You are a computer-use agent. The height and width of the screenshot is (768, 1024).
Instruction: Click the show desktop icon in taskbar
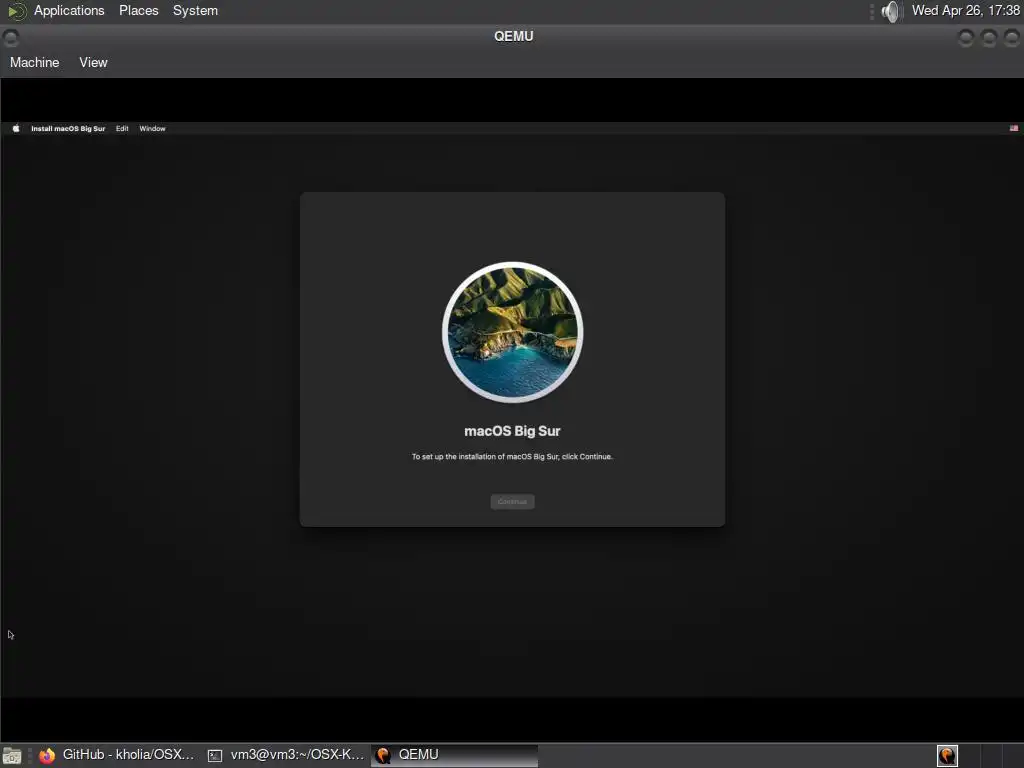click(x=12, y=756)
